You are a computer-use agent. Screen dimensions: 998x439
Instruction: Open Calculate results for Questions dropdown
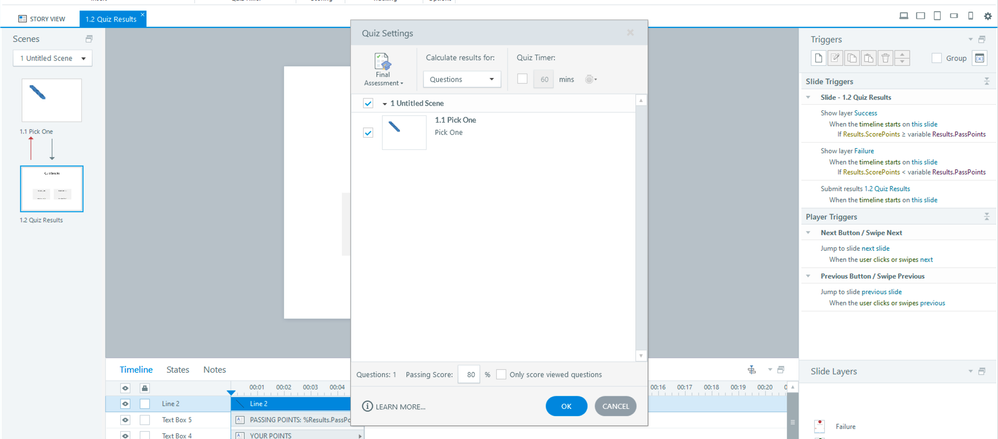coord(462,80)
